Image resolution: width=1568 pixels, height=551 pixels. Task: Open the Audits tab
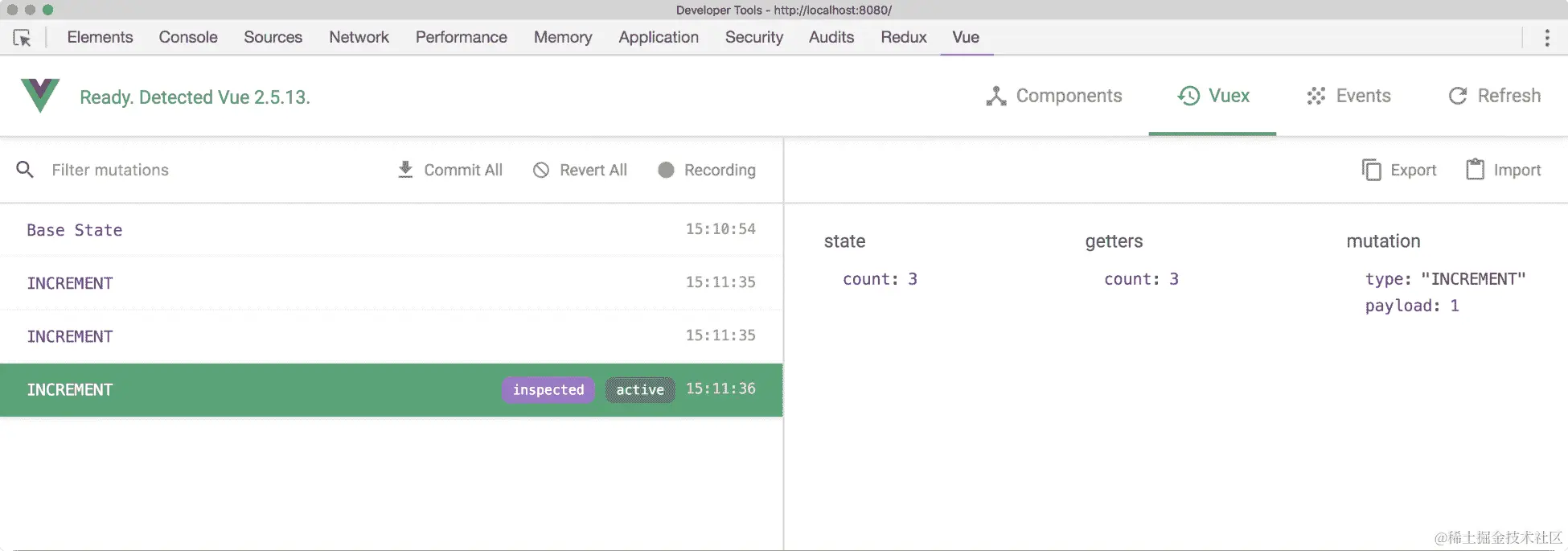831,37
